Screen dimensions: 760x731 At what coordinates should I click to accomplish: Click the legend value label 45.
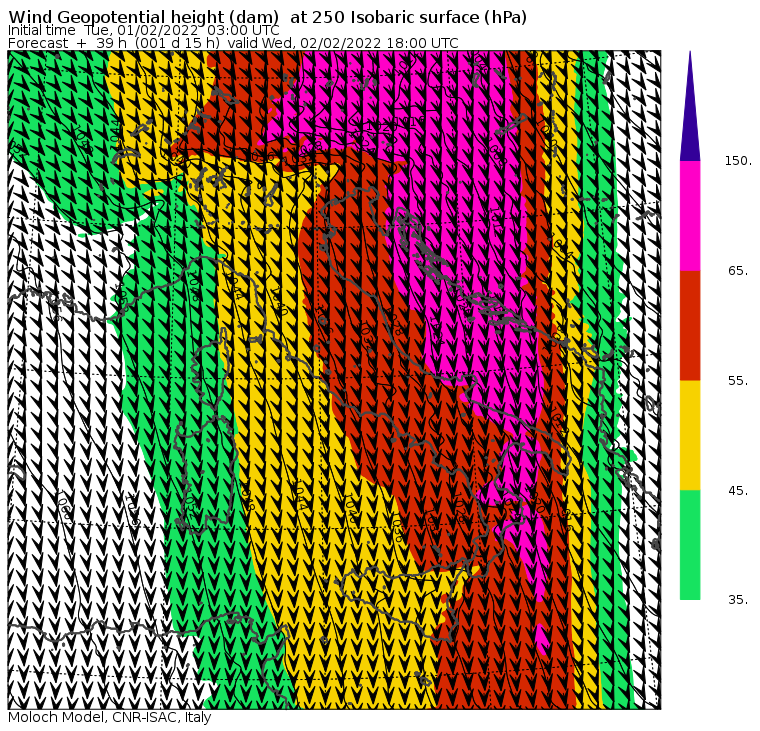click(x=739, y=491)
